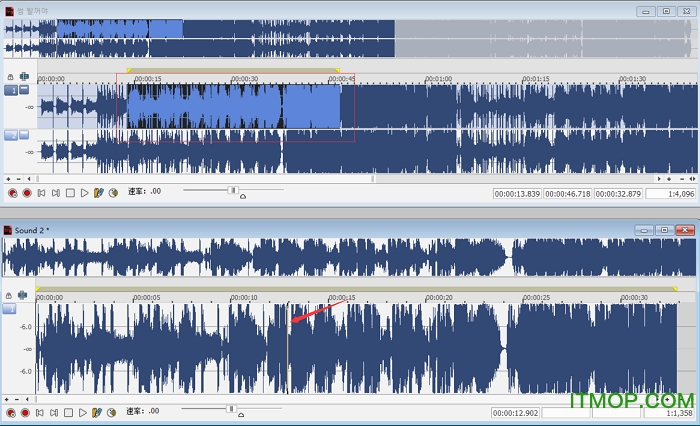Play audio in Sound 2 window
Viewport: 700px width, 426px height.
(x=83, y=413)
